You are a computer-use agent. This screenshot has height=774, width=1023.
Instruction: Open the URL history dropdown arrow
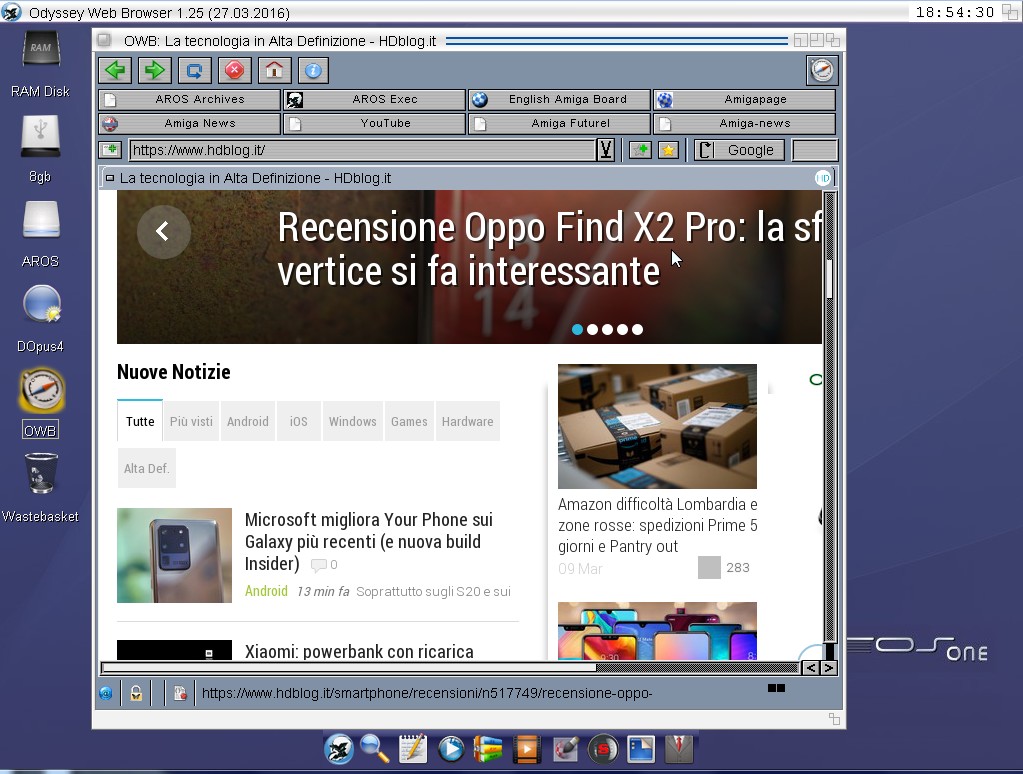pos(605,150)
